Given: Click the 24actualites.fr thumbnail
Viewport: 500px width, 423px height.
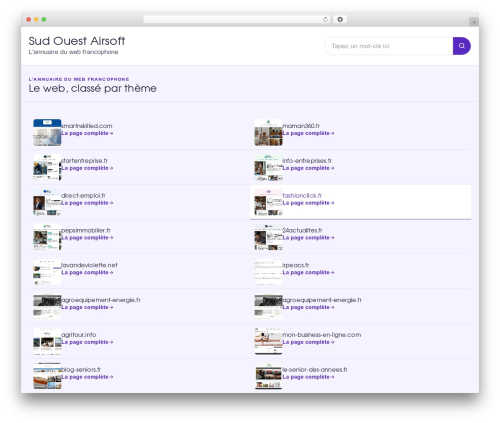Looking at the screenshot, I should point(268,237).
